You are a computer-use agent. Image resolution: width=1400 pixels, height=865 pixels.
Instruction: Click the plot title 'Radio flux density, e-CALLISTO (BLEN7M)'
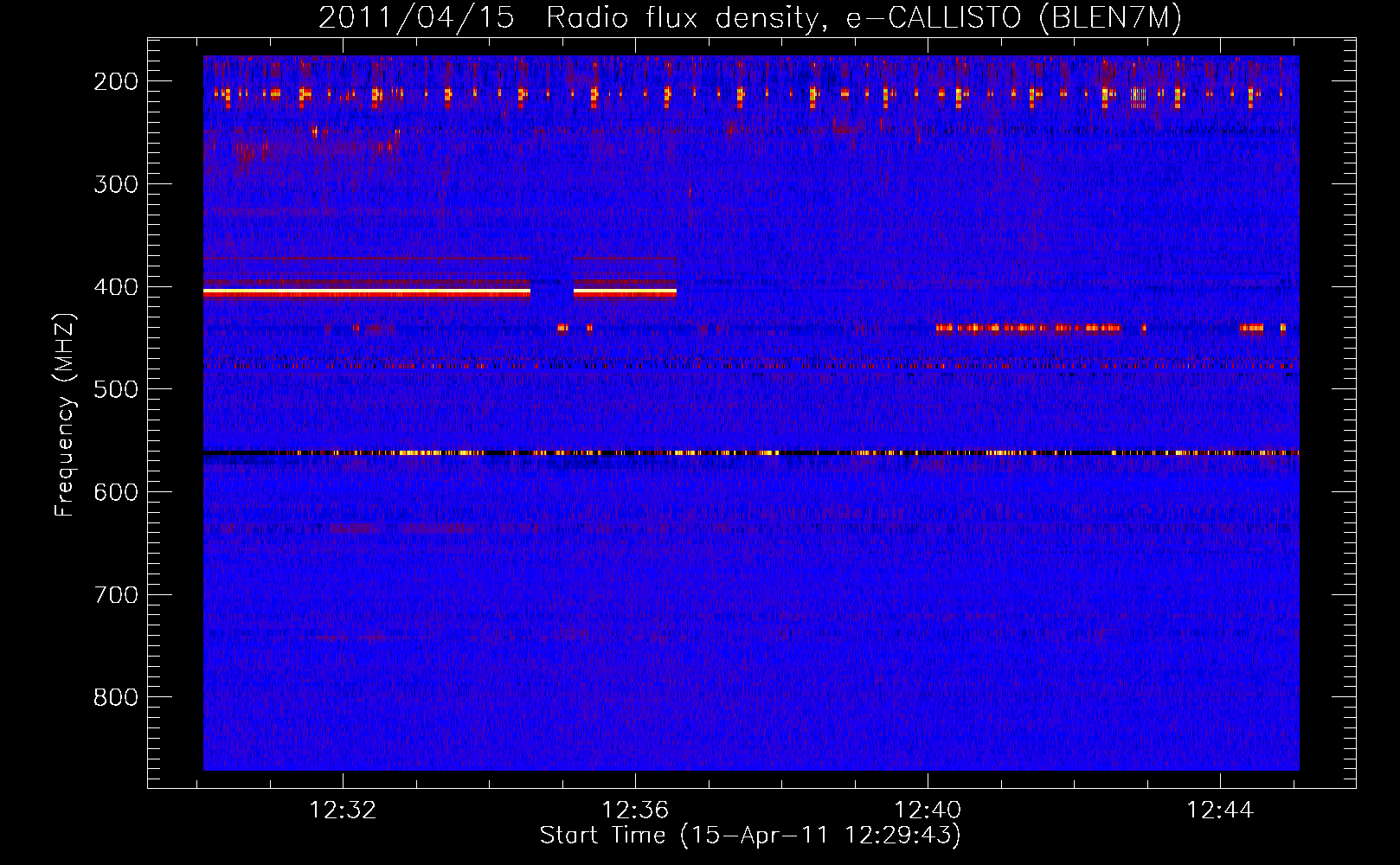pos(864,18)
